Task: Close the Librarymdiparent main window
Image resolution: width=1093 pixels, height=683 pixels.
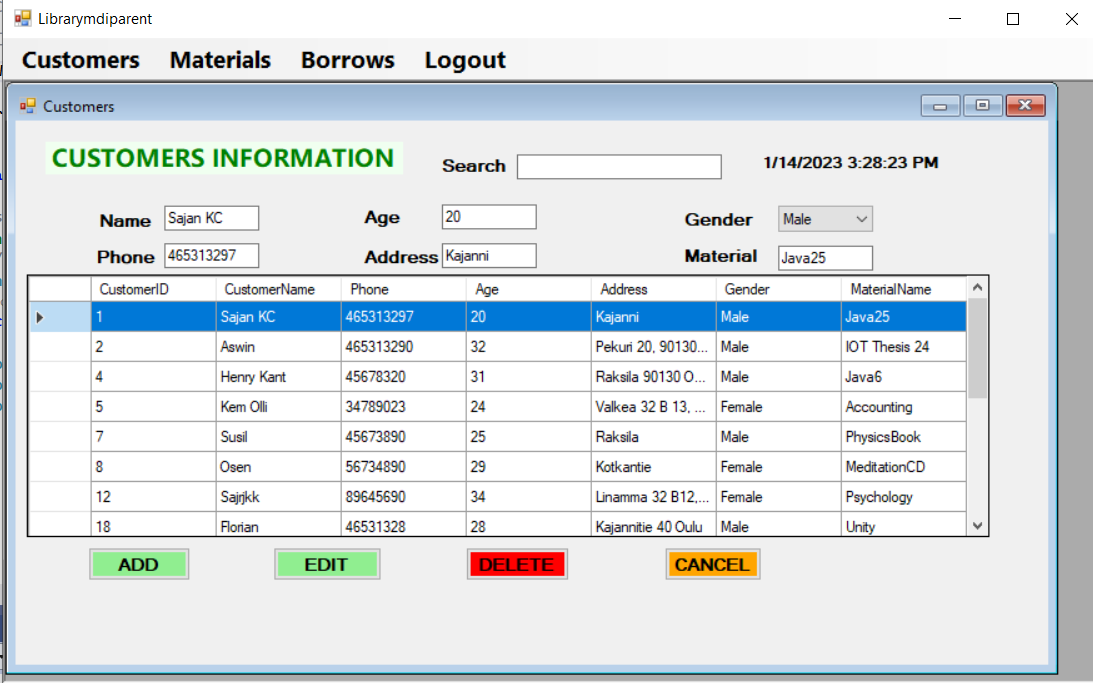Action: [1071, 19]
